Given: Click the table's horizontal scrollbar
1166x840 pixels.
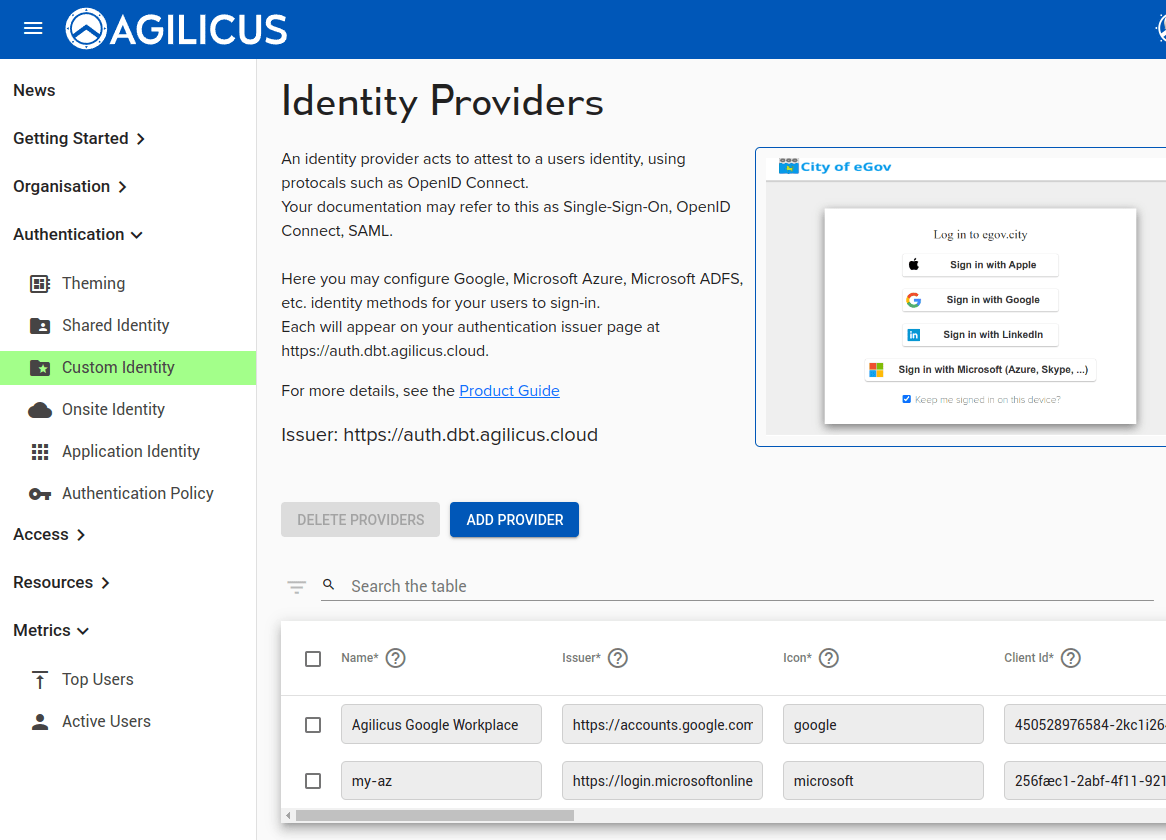Looking at the screenshot, I should [x=434, y=816].
